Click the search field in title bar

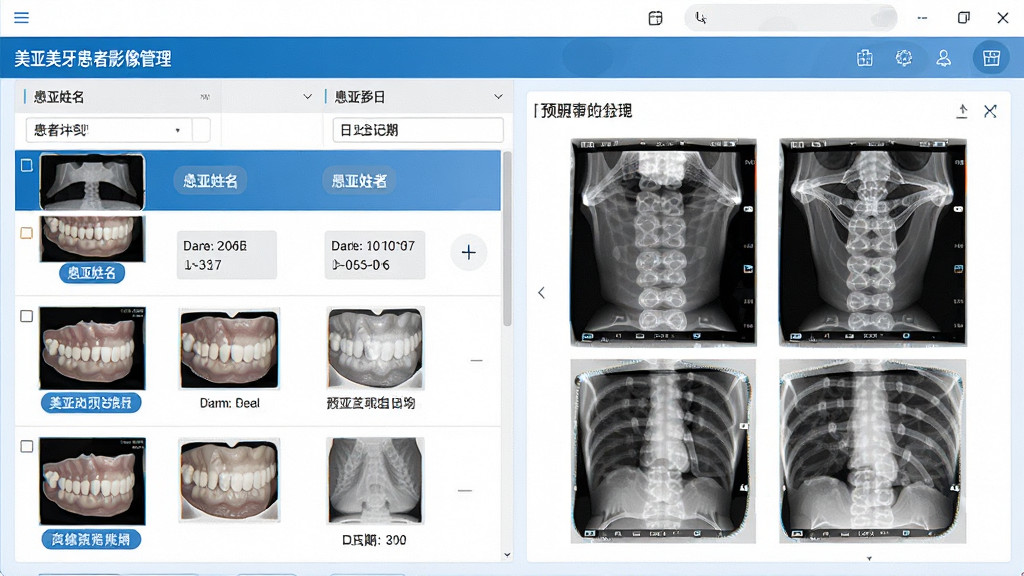[791, 18]
